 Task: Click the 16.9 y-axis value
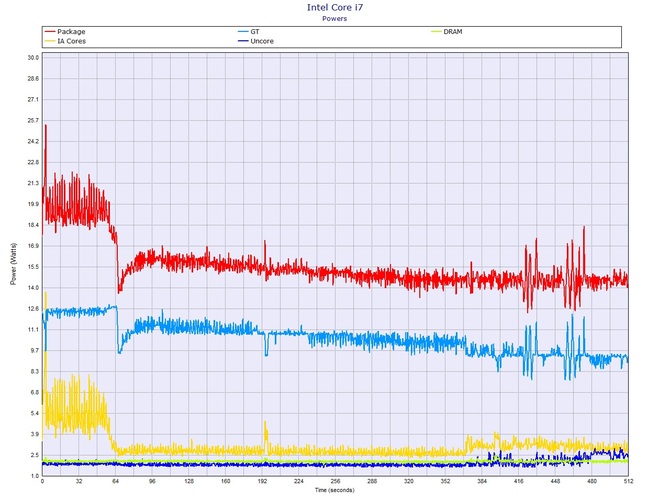33,246
